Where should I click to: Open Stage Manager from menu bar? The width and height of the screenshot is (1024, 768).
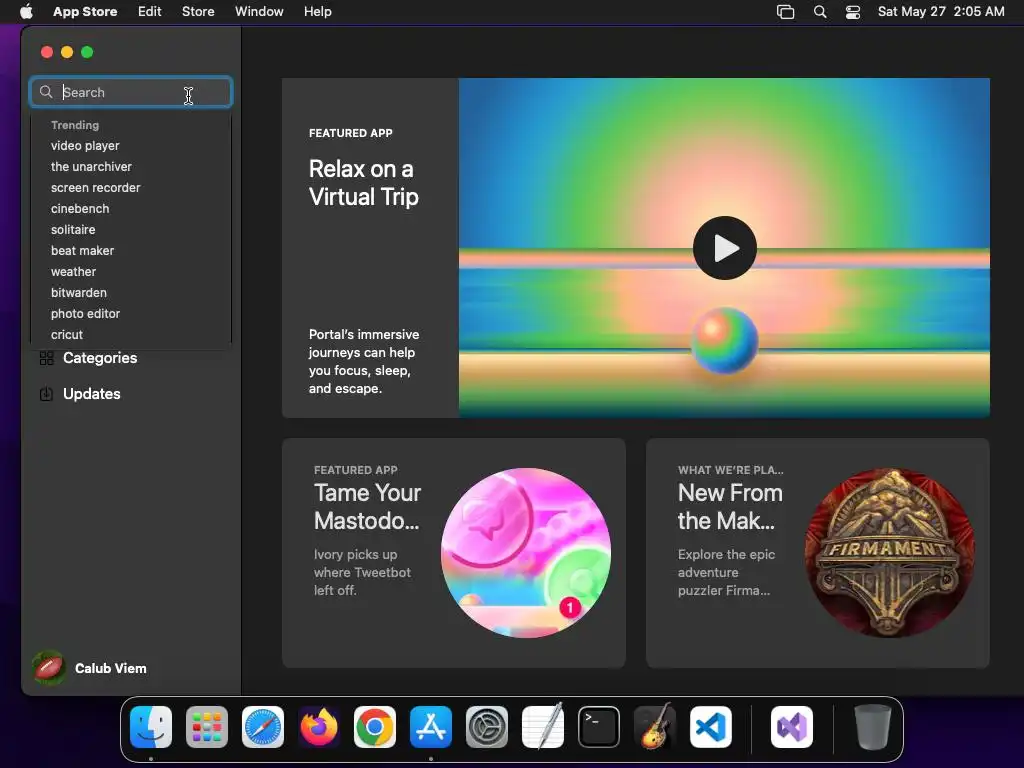tap(786, 12)
